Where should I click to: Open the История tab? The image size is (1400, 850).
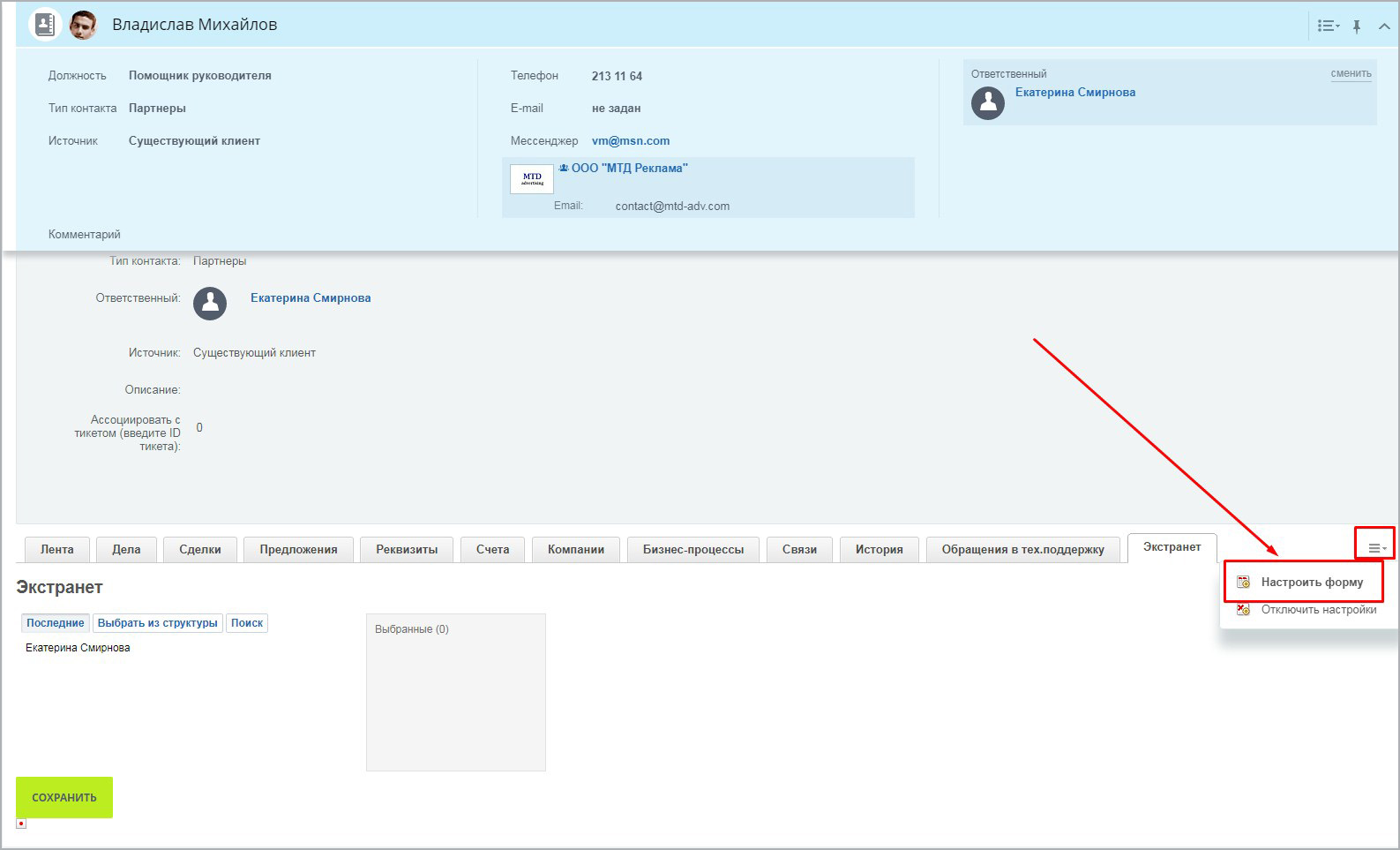click(x=879, y=549)
